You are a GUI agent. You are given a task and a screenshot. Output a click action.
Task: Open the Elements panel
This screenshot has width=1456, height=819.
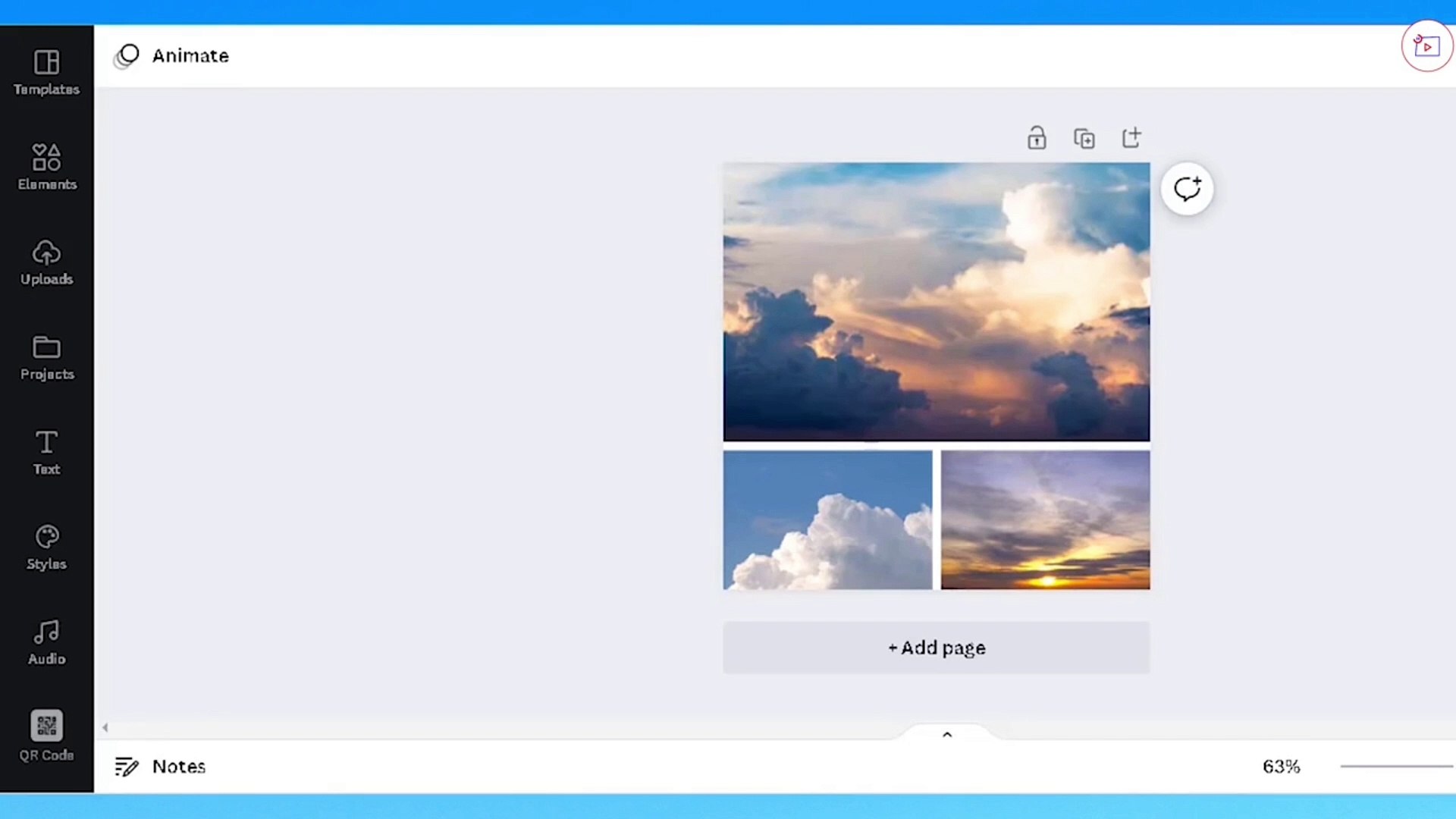46,167
